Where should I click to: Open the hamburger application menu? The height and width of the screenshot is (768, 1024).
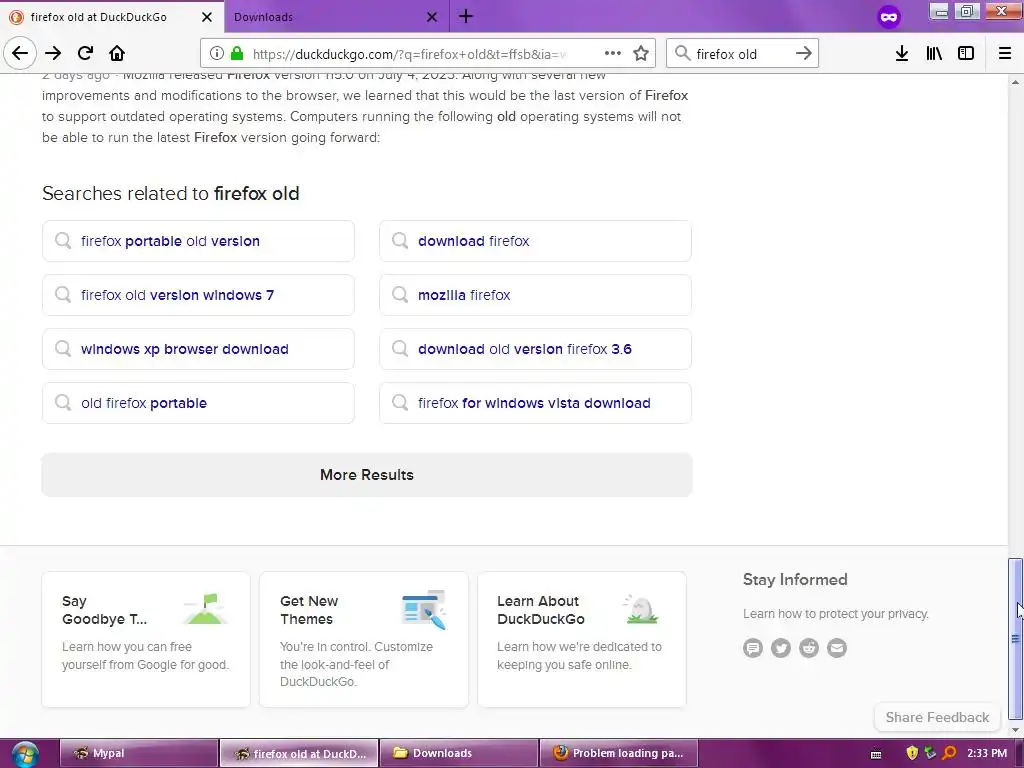tap(1005, 53)
